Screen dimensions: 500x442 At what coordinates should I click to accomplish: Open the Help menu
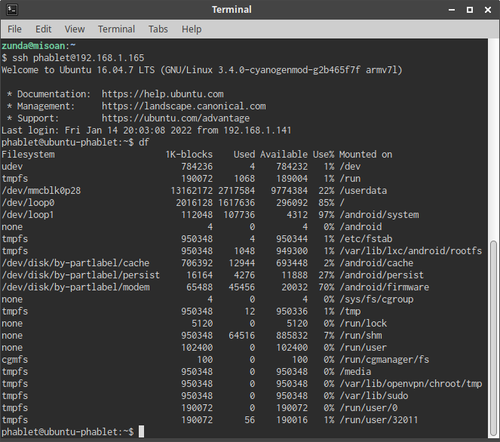[x=191, y=29]
